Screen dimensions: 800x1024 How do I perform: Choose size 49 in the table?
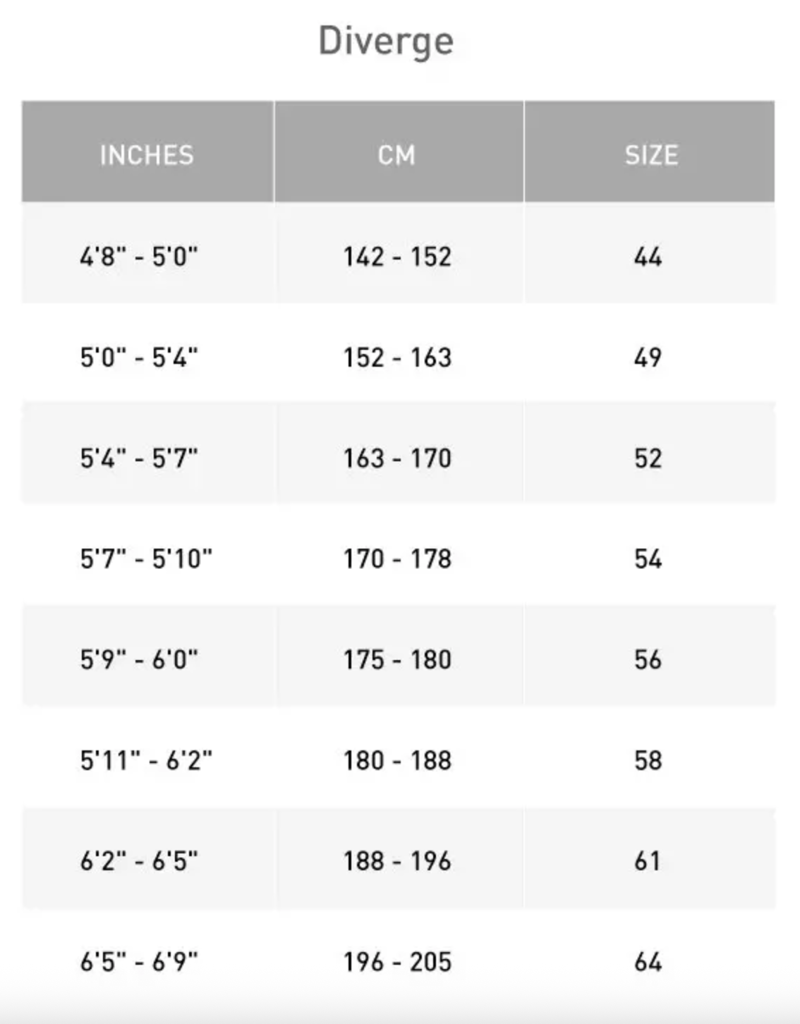point(648,358)
